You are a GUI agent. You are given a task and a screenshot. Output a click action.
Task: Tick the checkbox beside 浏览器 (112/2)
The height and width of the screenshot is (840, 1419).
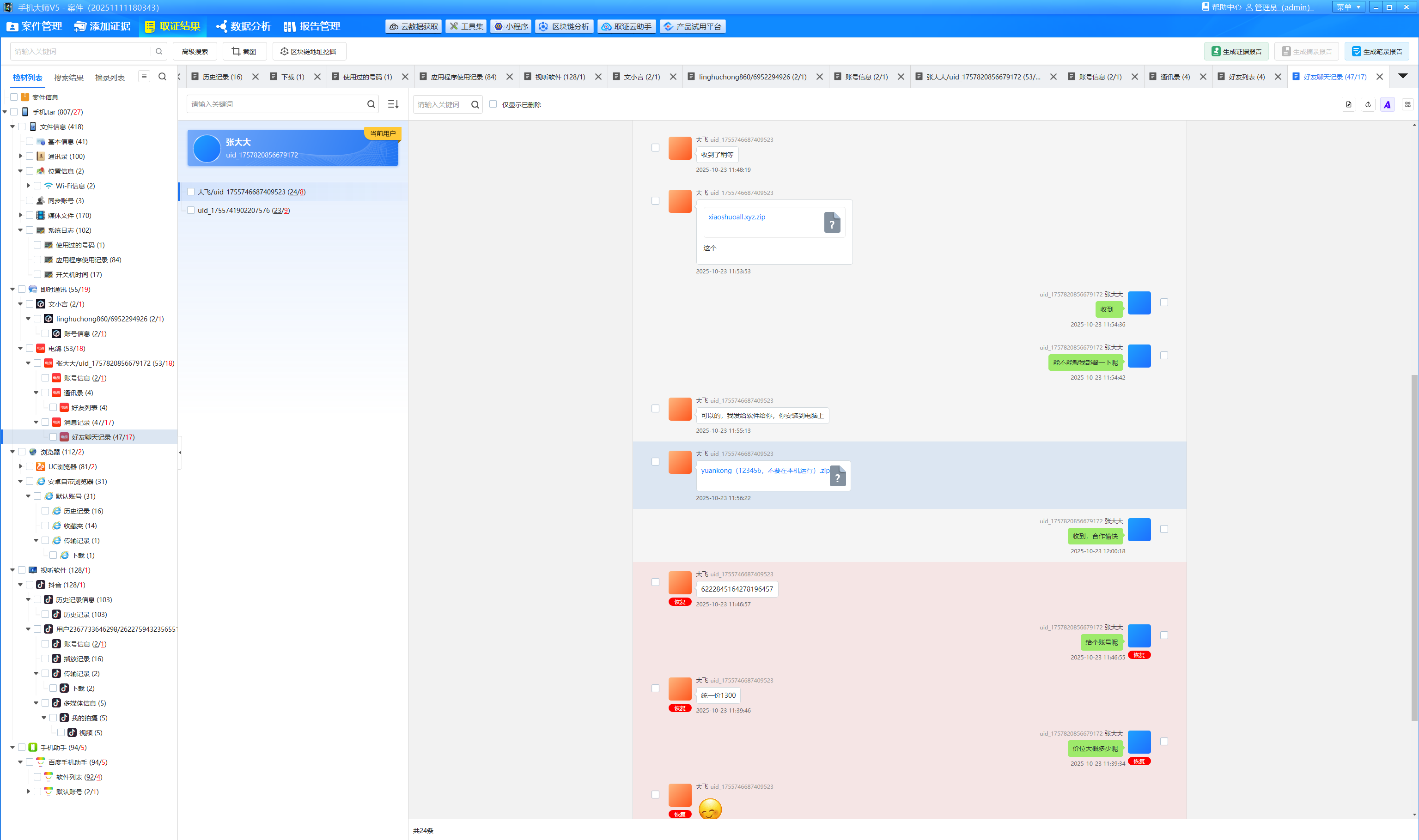point(22,452)
